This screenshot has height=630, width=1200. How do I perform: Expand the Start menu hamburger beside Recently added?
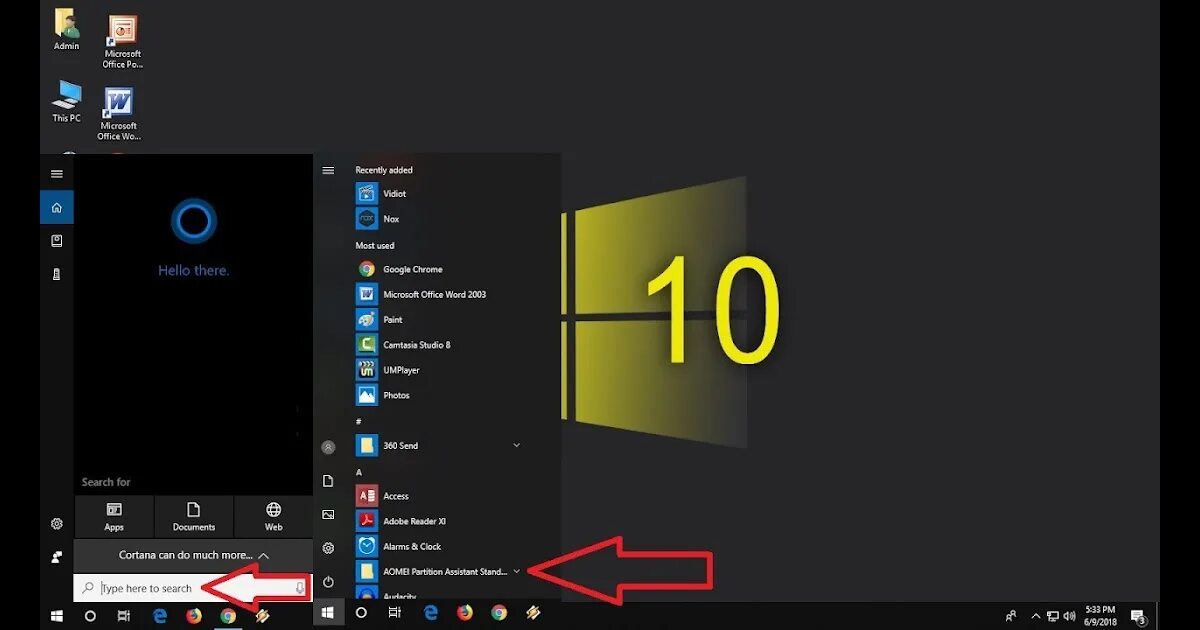pos(328,170)
